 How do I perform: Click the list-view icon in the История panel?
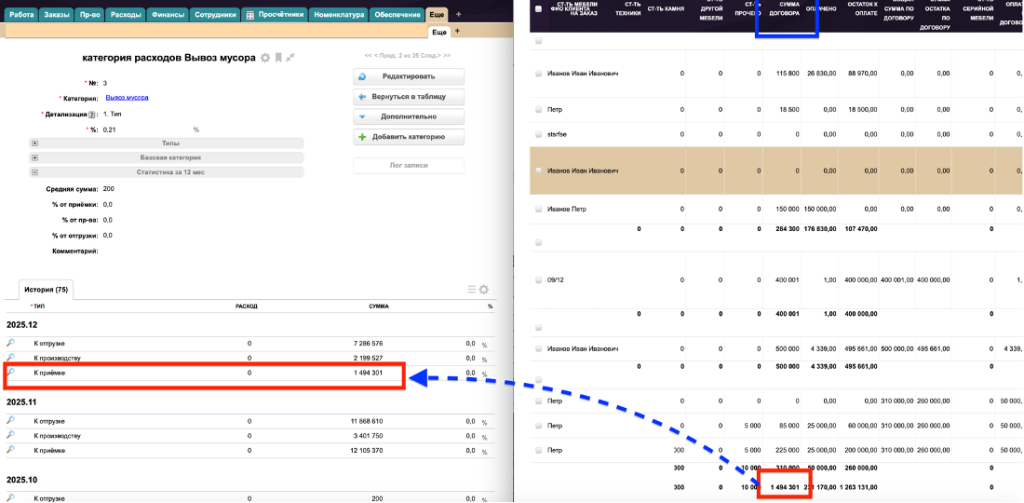point(472,290)
